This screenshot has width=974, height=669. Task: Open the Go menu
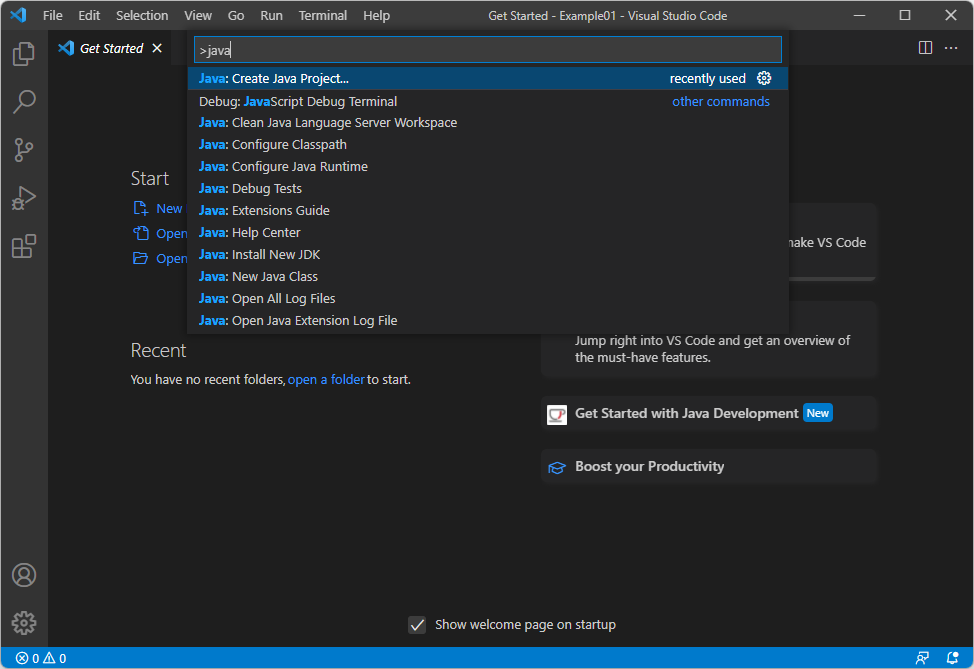(235, 16)
